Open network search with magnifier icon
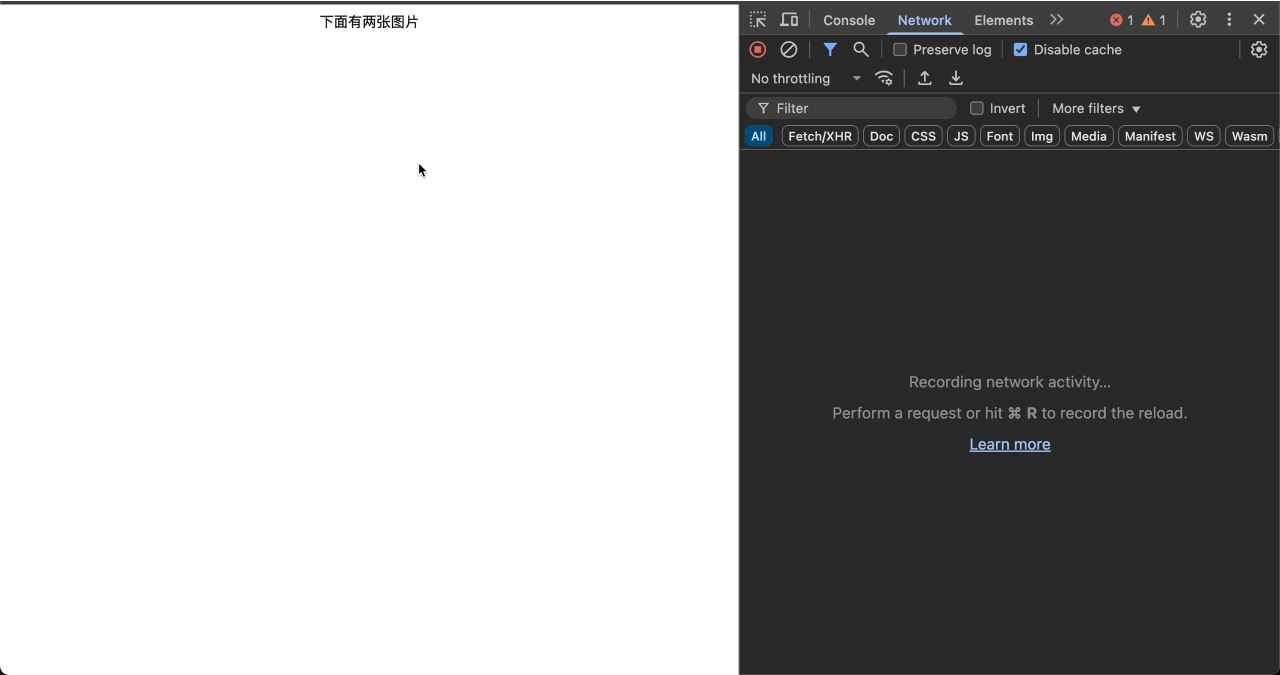This screenshot has height=675, width=1280. click(x=861, y=49)
